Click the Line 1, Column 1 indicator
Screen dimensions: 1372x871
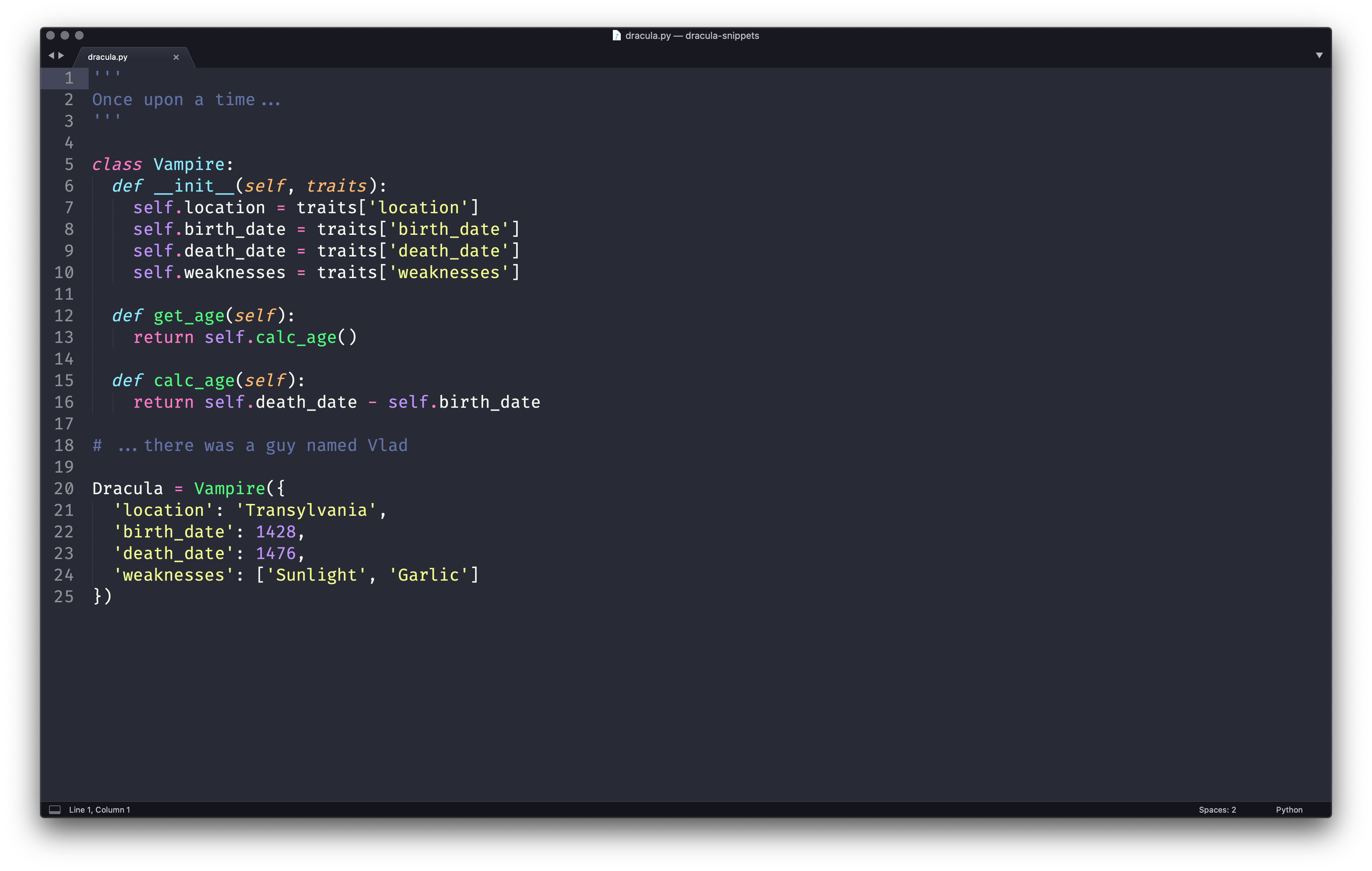tap(100, 809)
